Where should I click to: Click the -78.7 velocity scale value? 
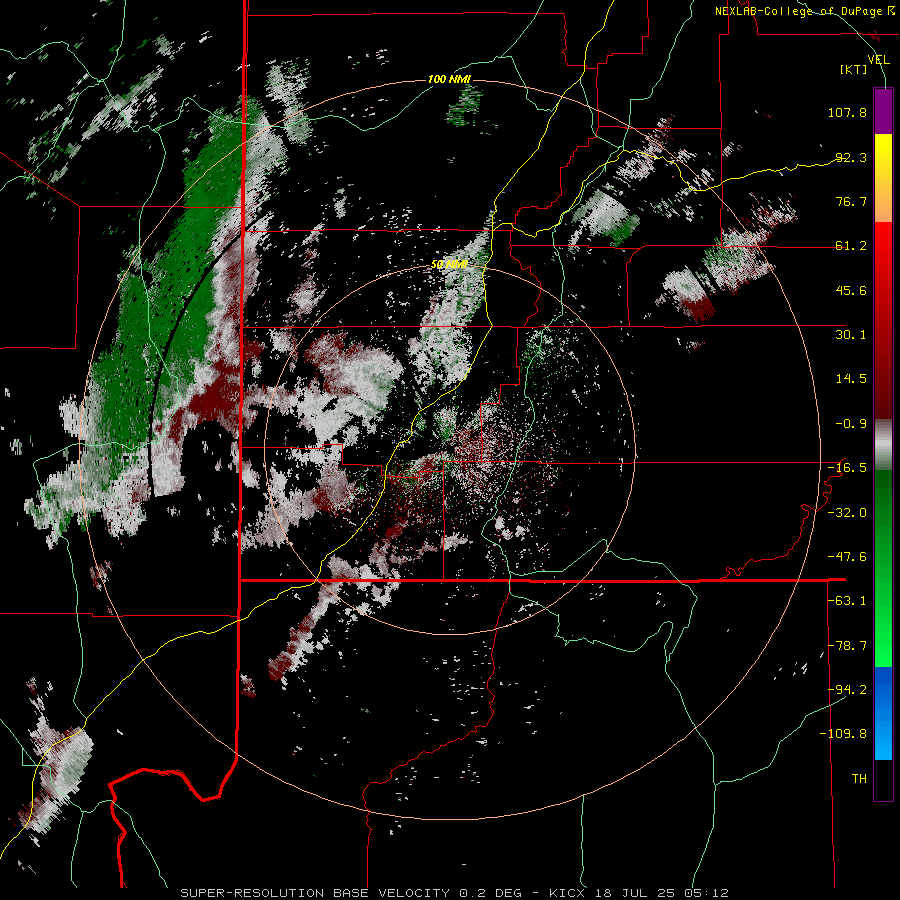pyautogui.click(x=847, y=646)
